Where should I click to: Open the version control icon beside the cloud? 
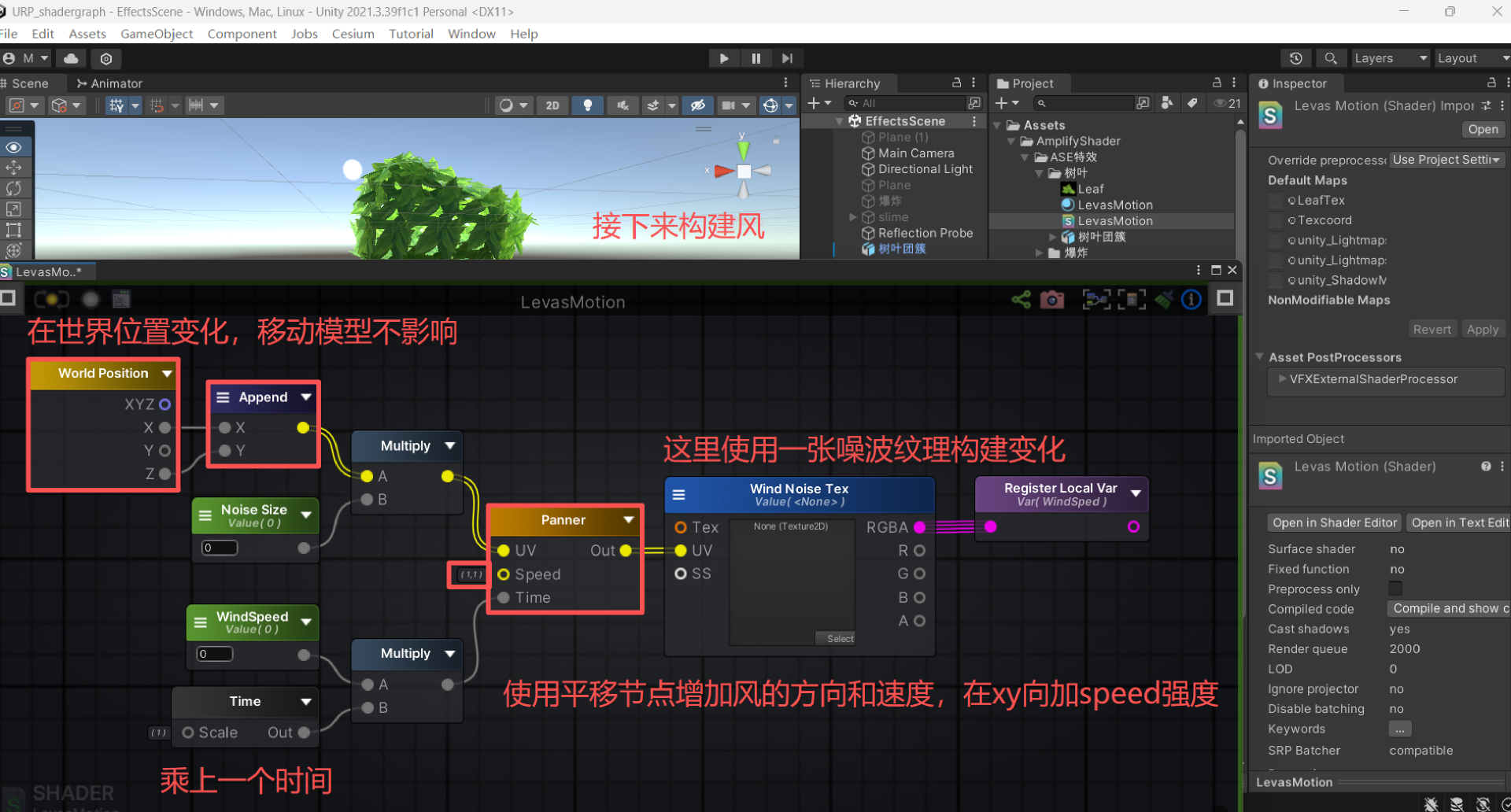106,58
